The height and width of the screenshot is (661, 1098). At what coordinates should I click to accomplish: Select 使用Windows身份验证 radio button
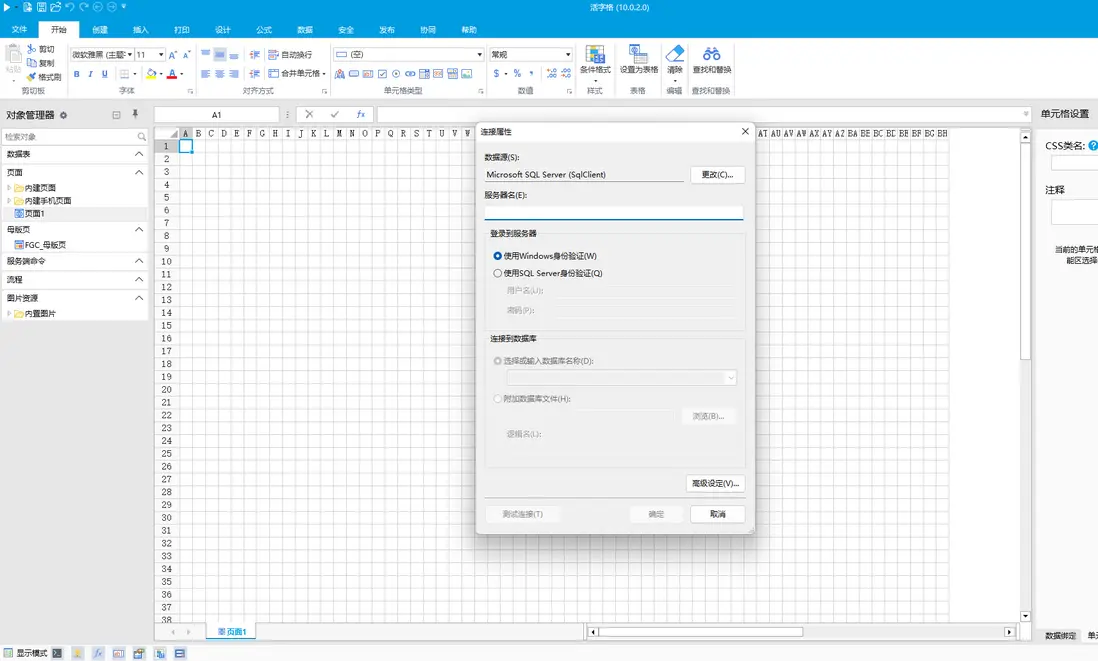(498, 256)
